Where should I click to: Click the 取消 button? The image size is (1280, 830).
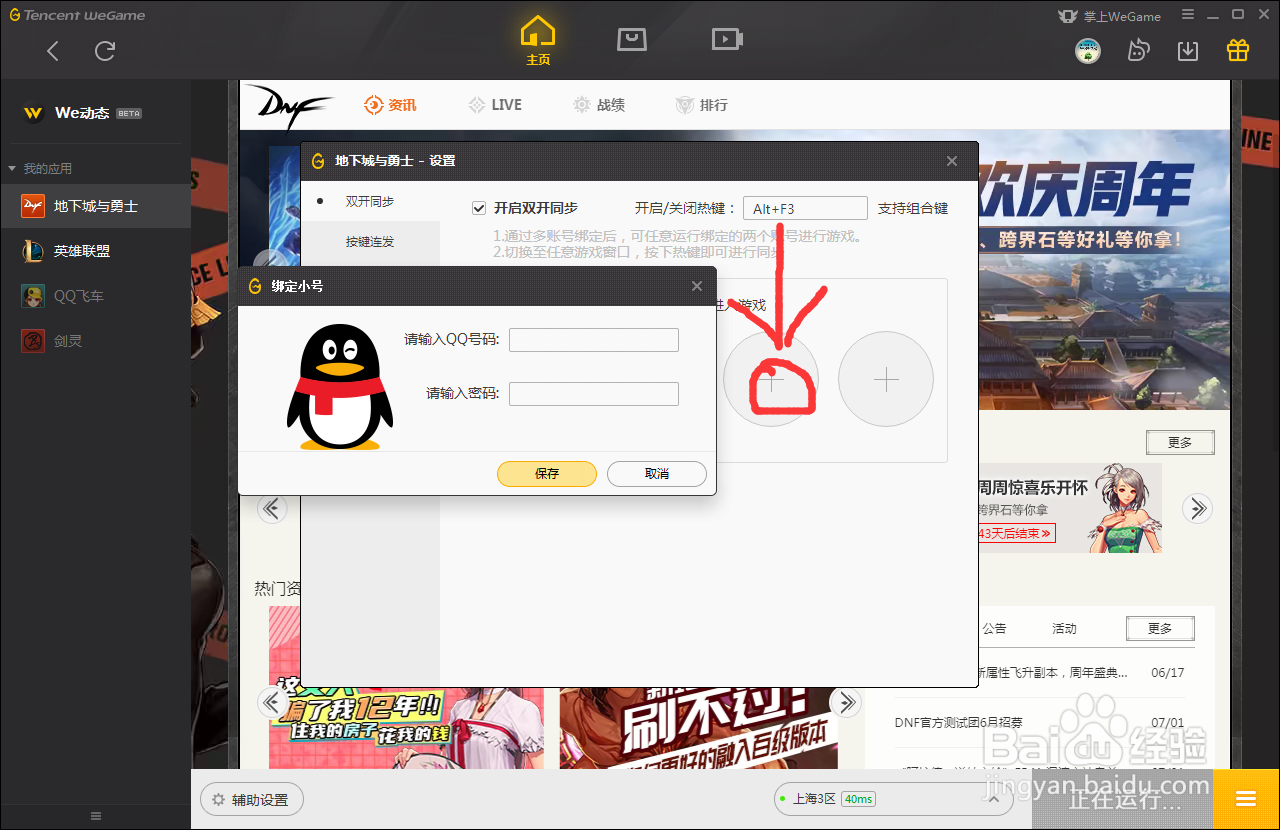click(x=657, y=474)
